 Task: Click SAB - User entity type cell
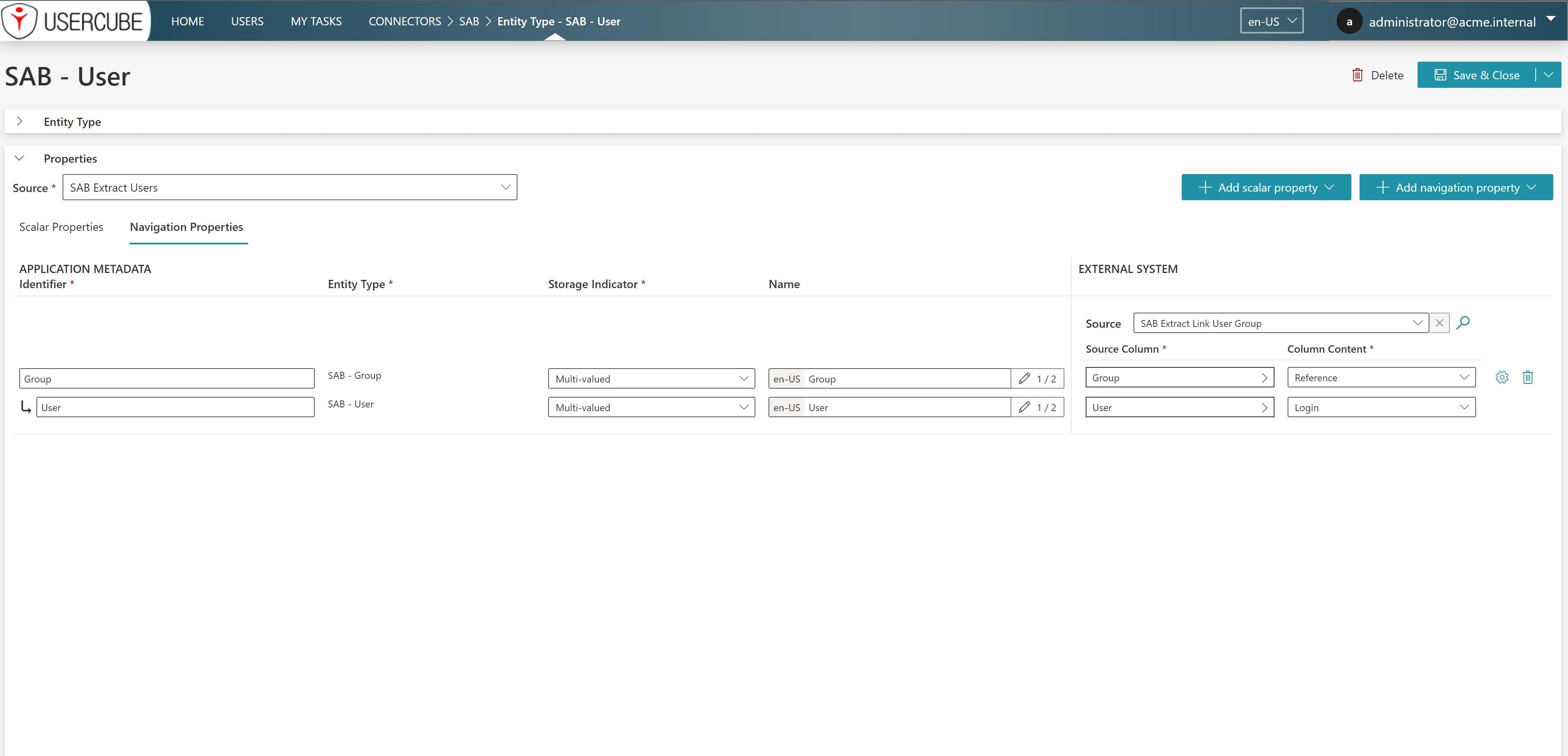(x=351, y=404)
